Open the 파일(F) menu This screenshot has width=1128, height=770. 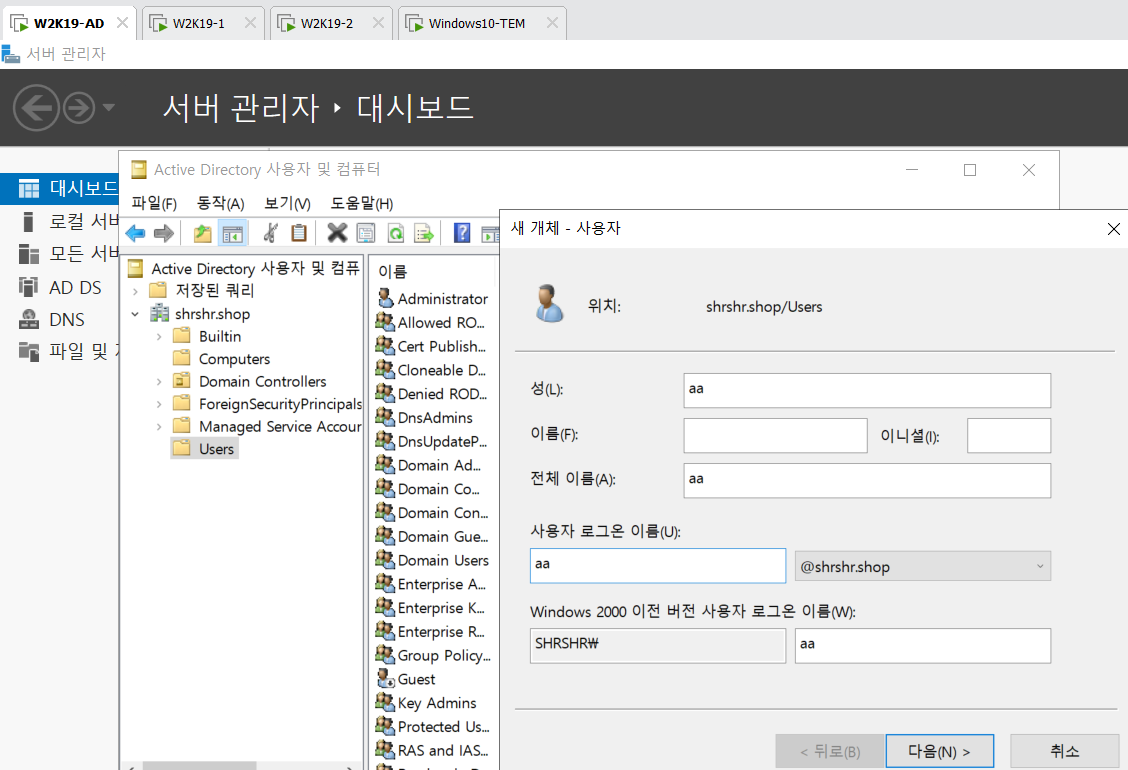point(154,204)
